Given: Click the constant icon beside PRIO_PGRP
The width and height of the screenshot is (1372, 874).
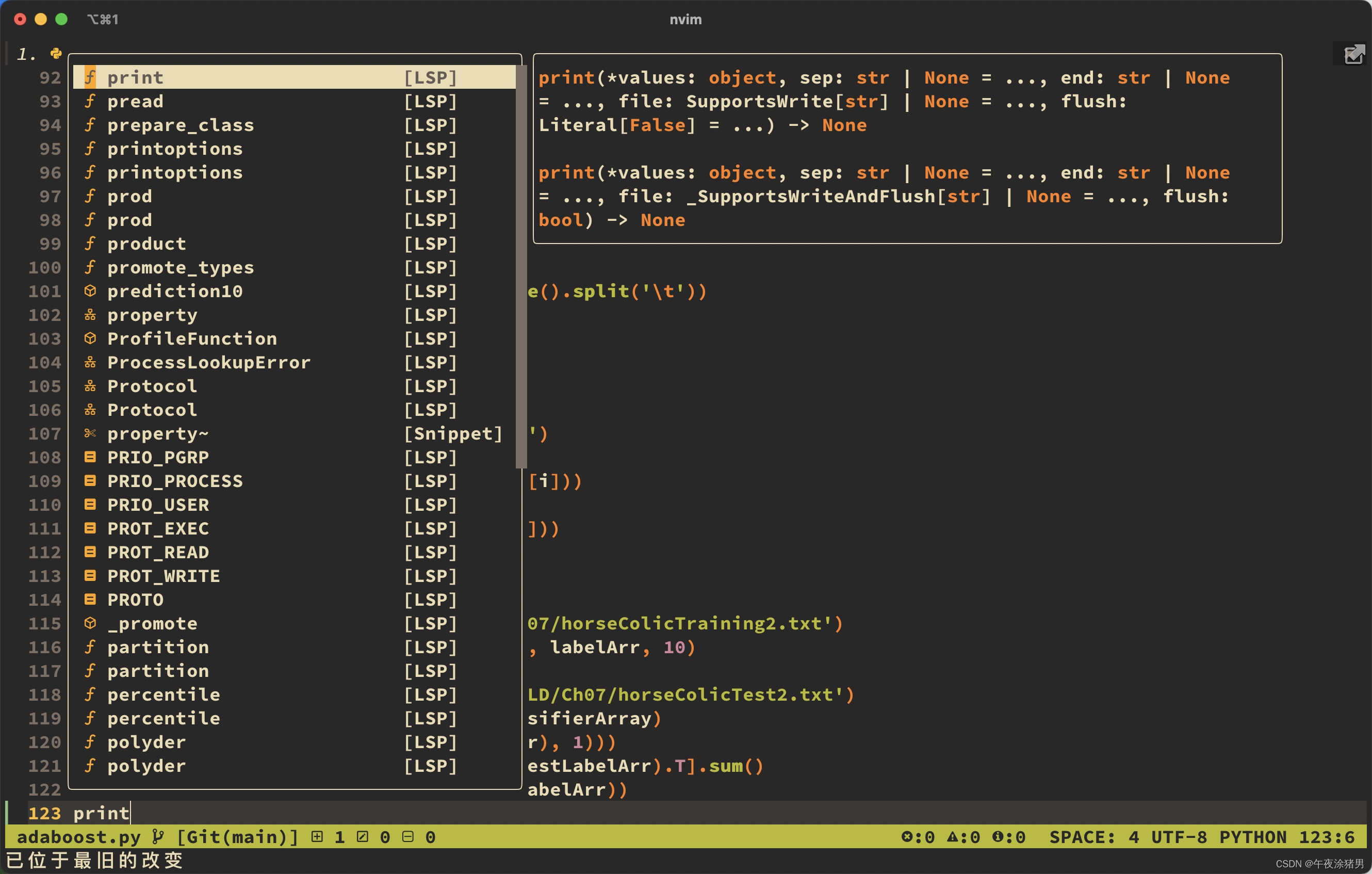Looking at the screenshot, I should (x=90, y=457).
